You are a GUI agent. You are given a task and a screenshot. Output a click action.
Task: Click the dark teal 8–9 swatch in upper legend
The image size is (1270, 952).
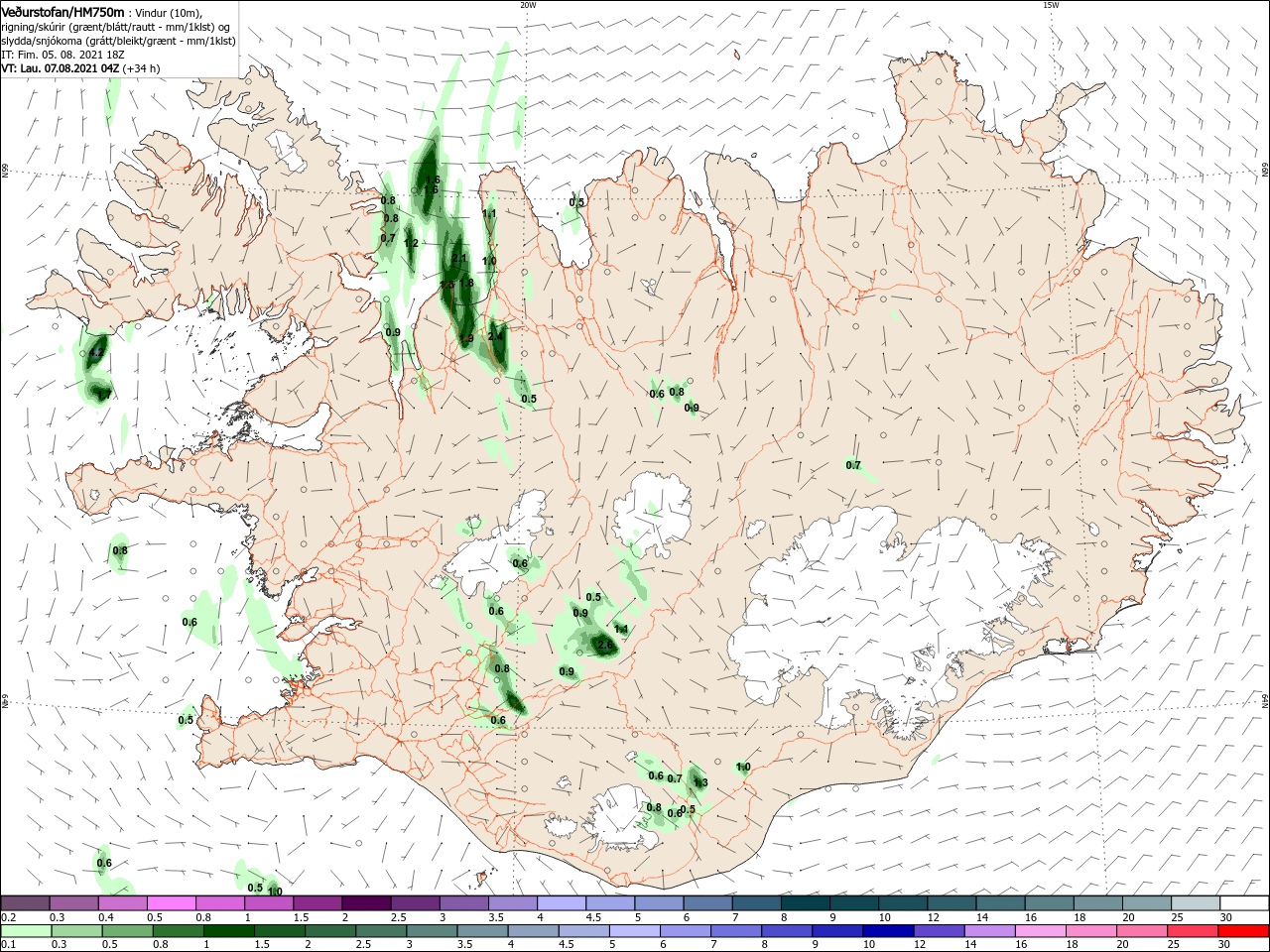(806, 903)
